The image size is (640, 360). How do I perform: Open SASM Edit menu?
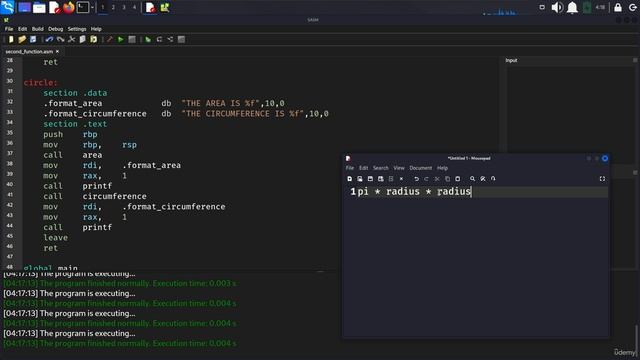[x=22, y=29]
